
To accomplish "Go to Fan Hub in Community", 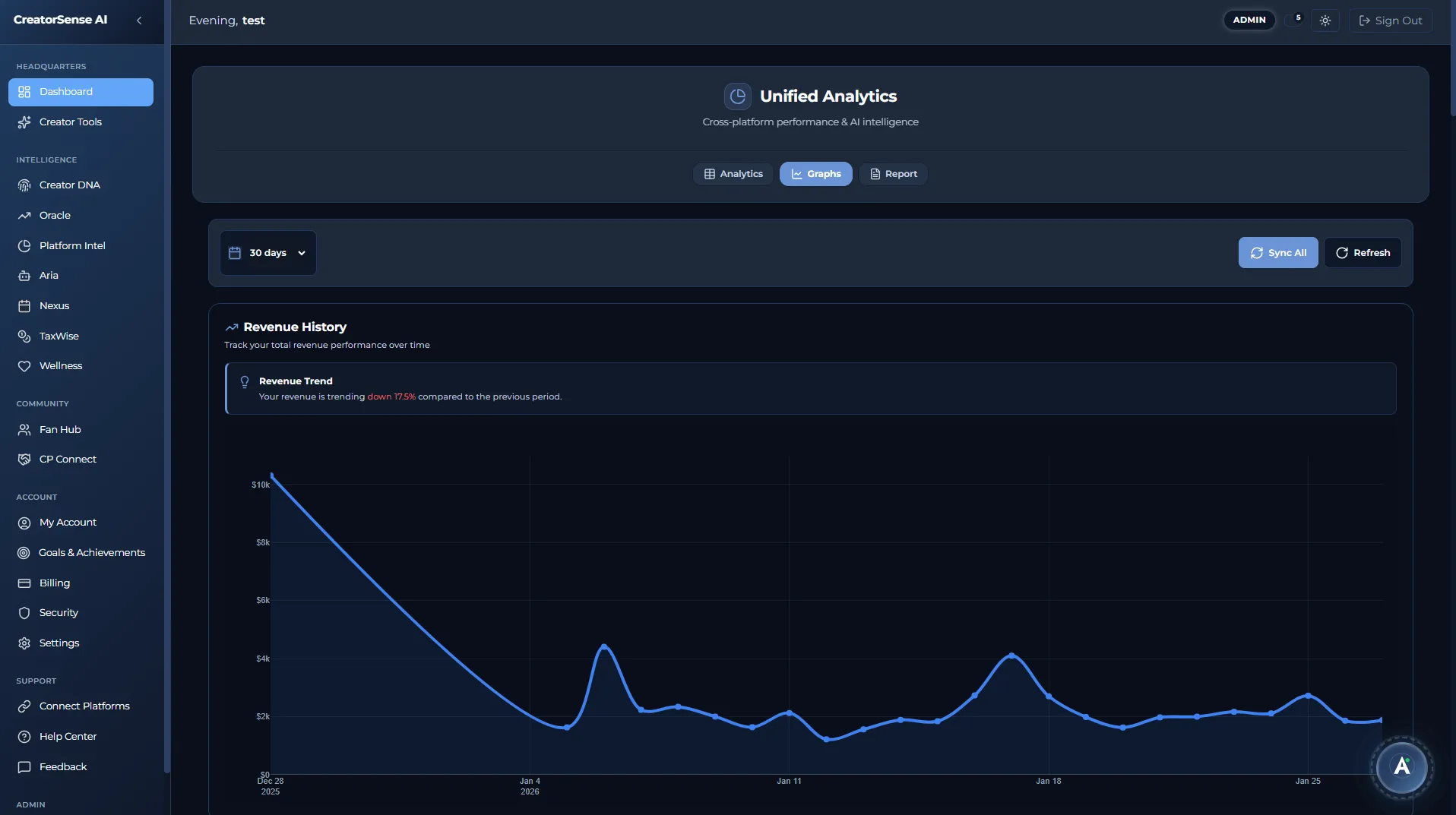I will (x=59, y=429).
